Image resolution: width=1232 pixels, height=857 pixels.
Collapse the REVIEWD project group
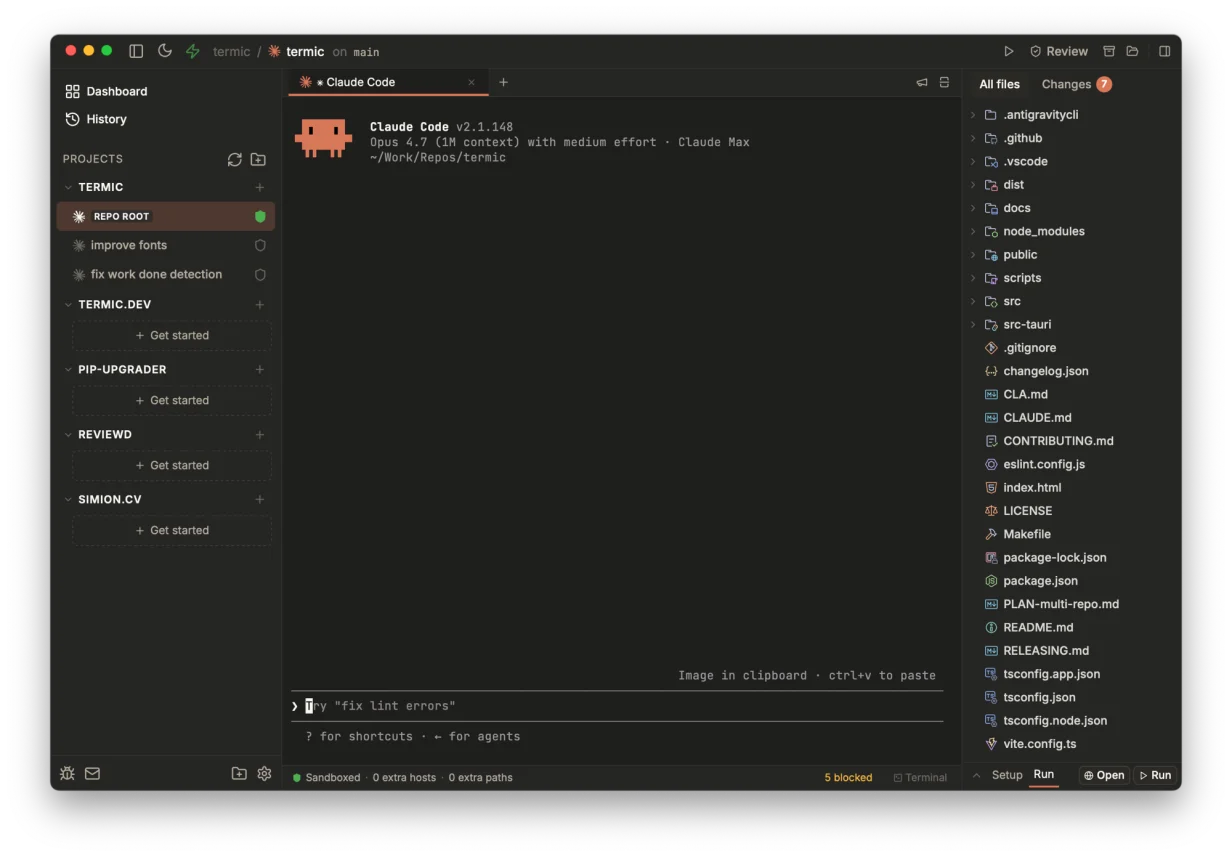[68, 434]
